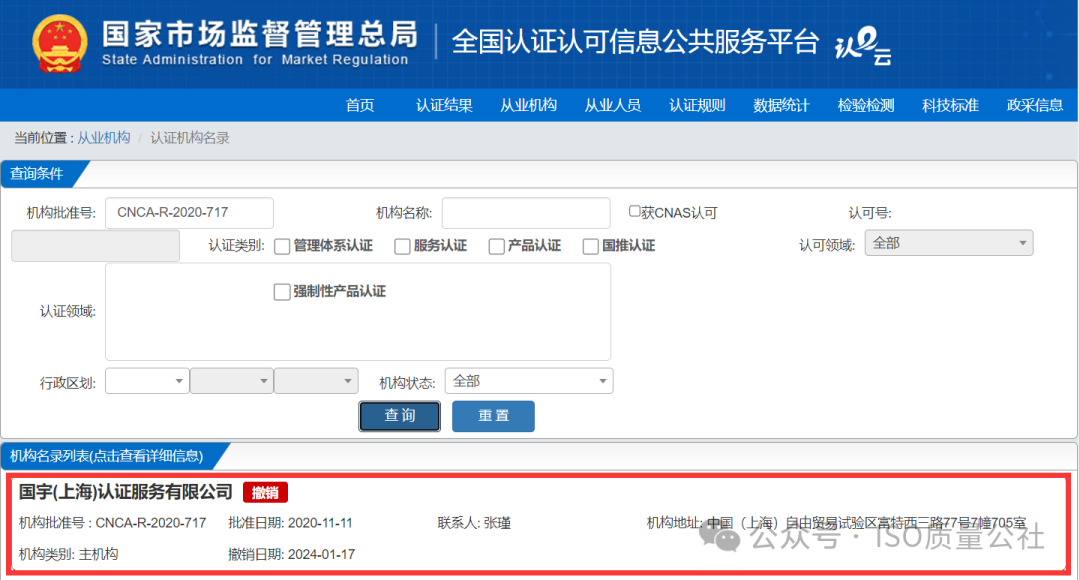This screenshot has width=1080, height=580.
Task: Tick the 强制性产品认证 checkbox
Action: tap(281, 292)
